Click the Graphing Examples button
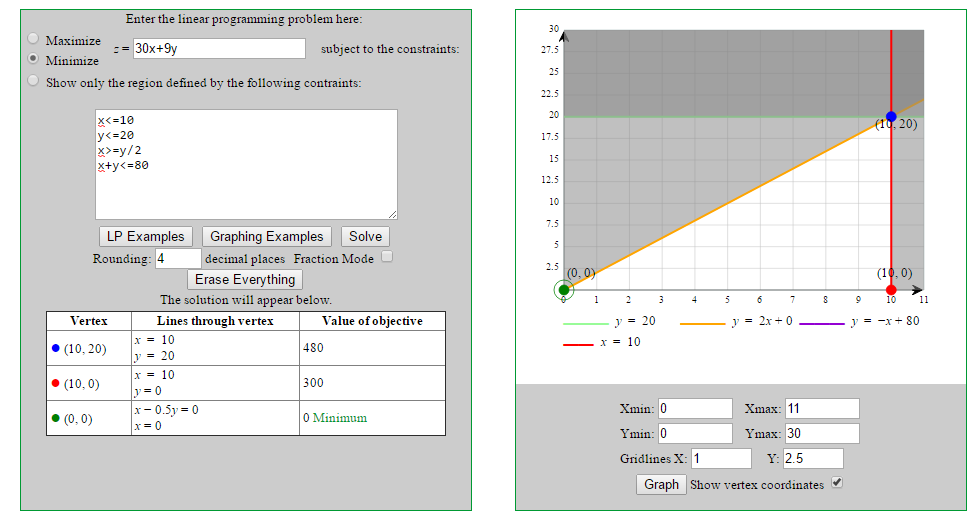The width and height of the screenshot is (978, 522). (267, 236)
